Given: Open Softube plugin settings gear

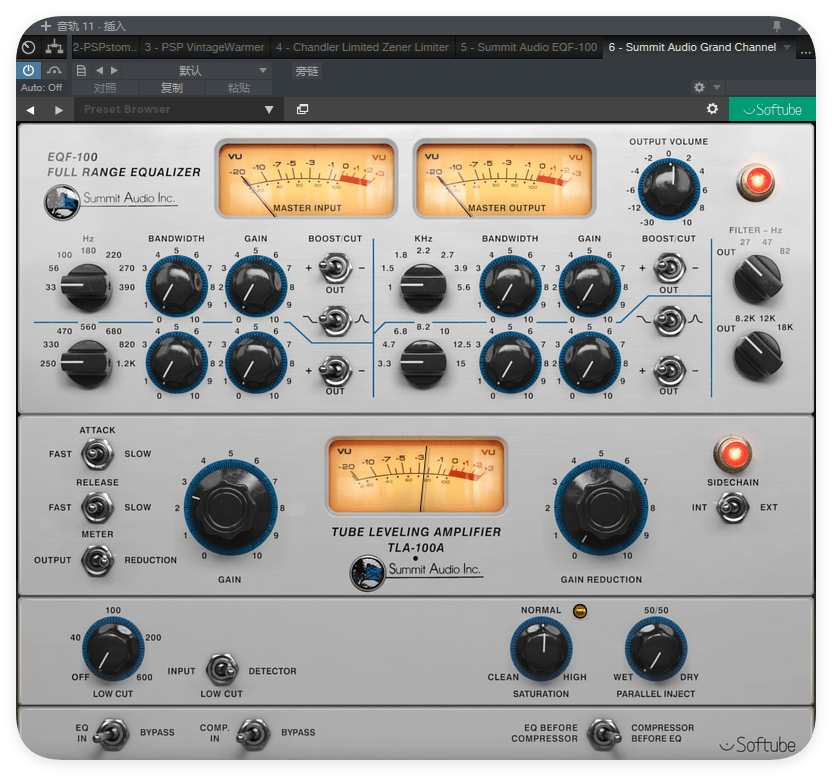Looking at the screenshot, I should [712, 109].
